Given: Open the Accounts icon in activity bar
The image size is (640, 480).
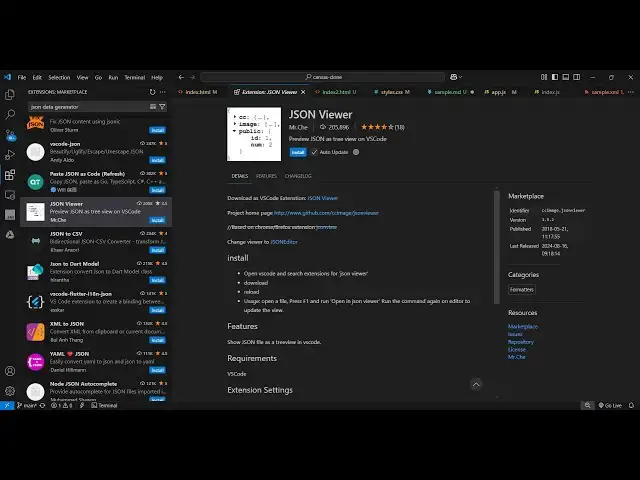Looking at the screenshot, I should click(x=10, y=371).
